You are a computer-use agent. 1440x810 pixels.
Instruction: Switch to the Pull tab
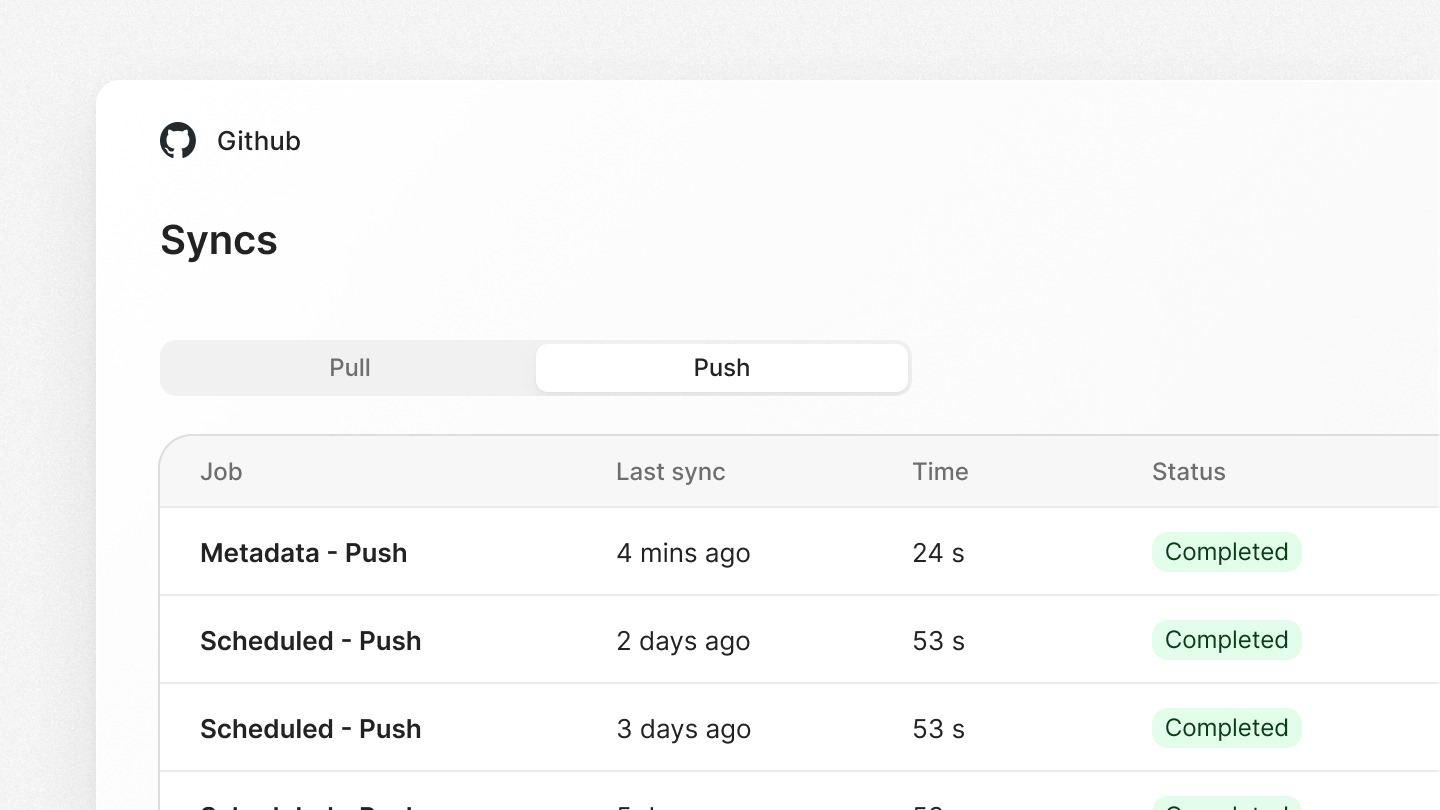(x=349, y=368)
